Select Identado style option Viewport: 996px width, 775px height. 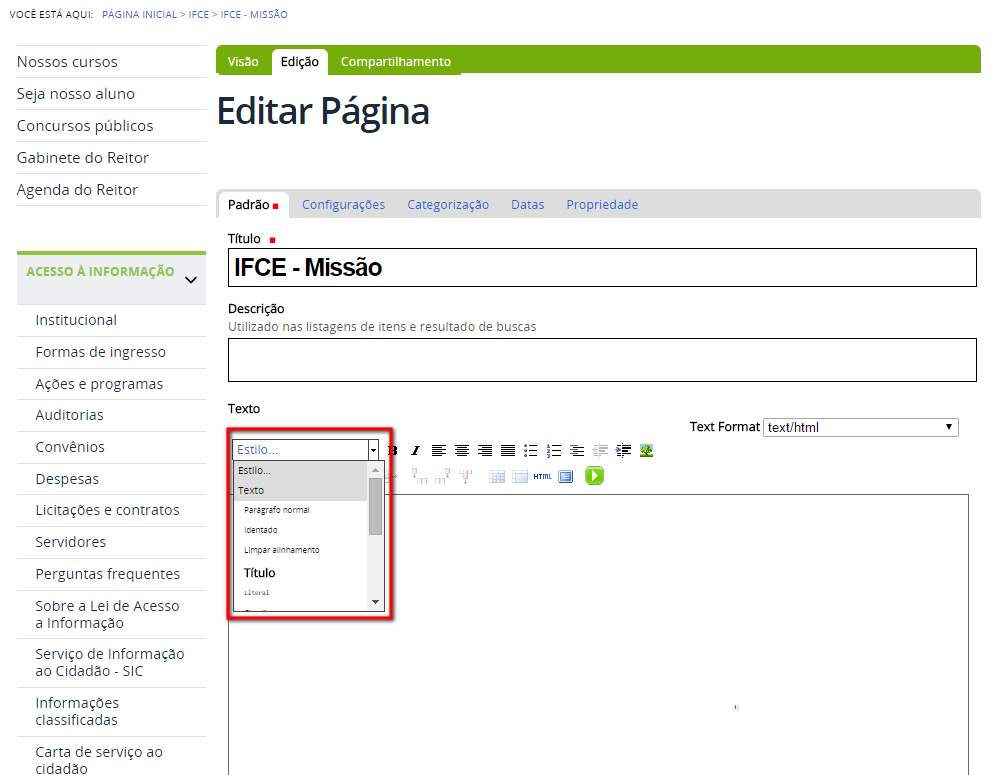coord(300,530)
